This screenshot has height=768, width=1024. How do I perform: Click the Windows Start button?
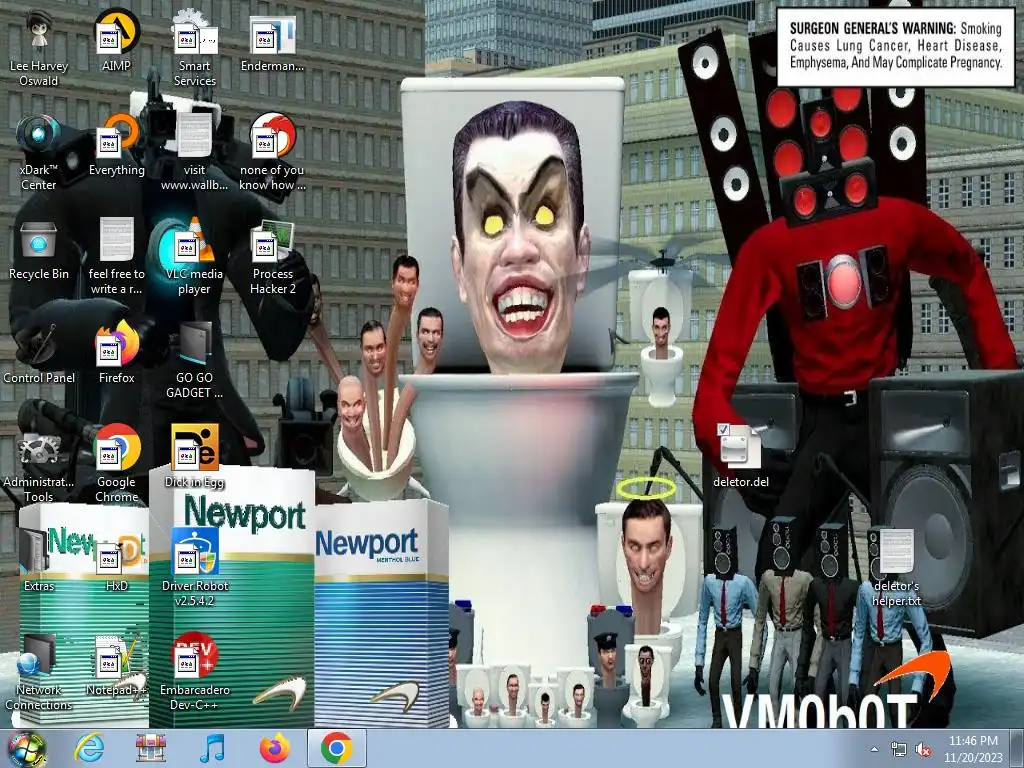click(27, 748)
